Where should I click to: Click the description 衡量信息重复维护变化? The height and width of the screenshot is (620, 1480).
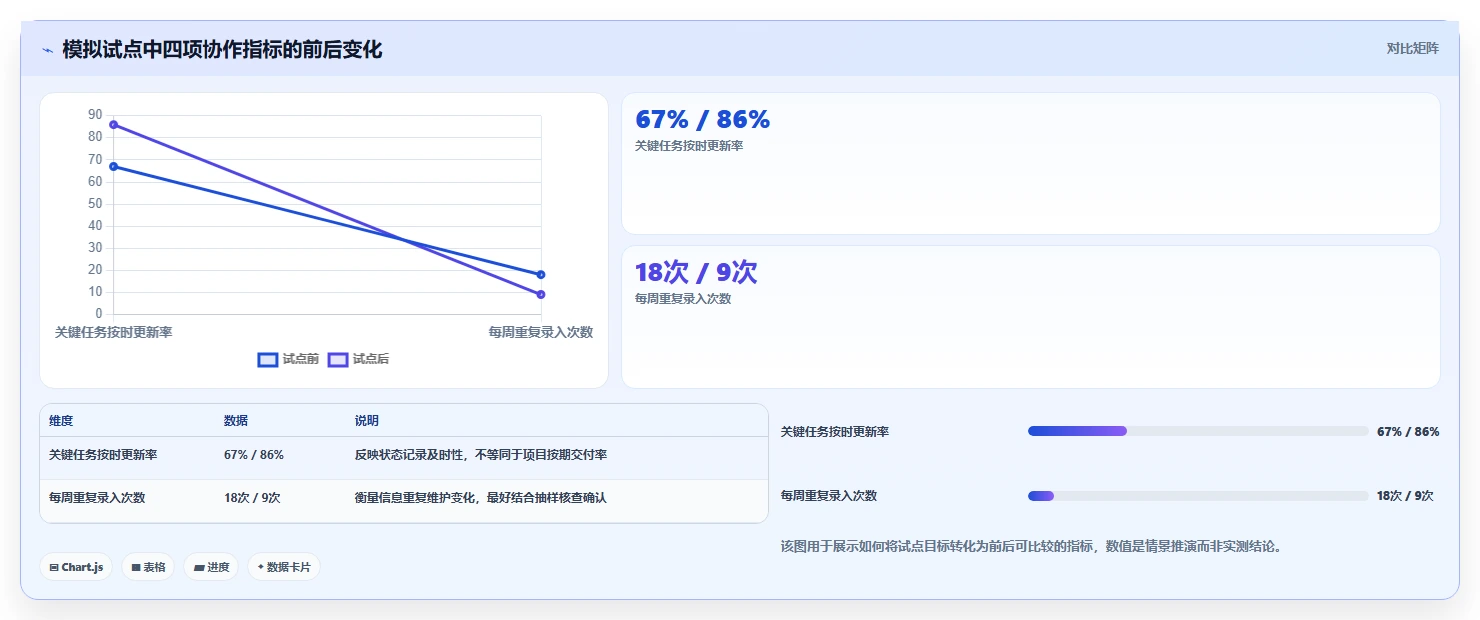point(481,498)
